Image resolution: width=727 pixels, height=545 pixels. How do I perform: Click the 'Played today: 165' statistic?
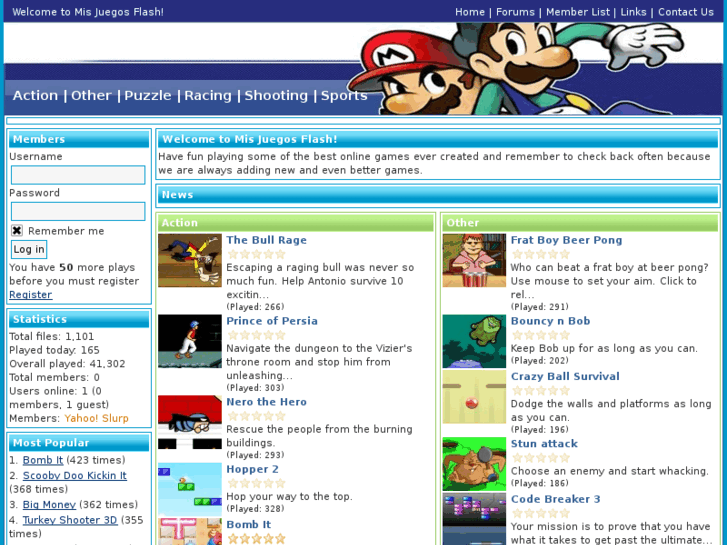pos(54,350)
